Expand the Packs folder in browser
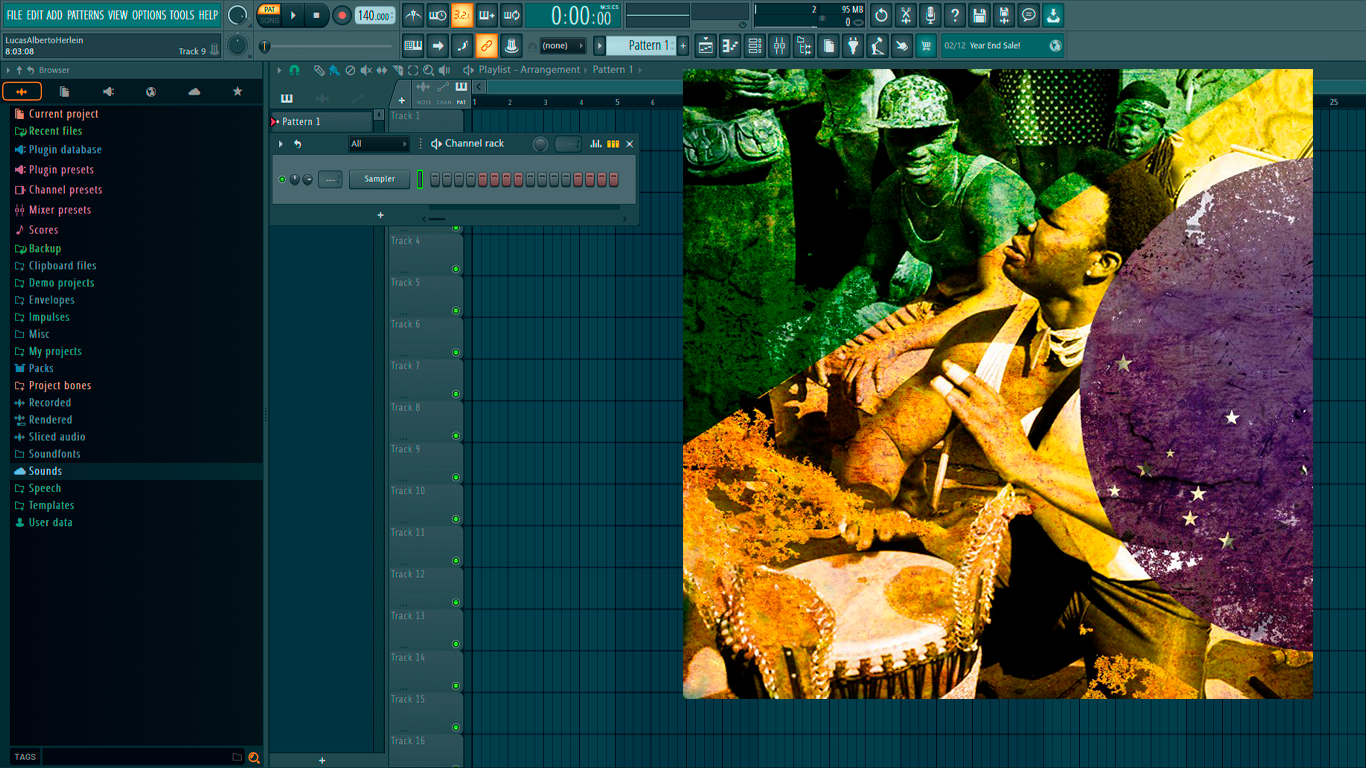 tap(41, 368)
